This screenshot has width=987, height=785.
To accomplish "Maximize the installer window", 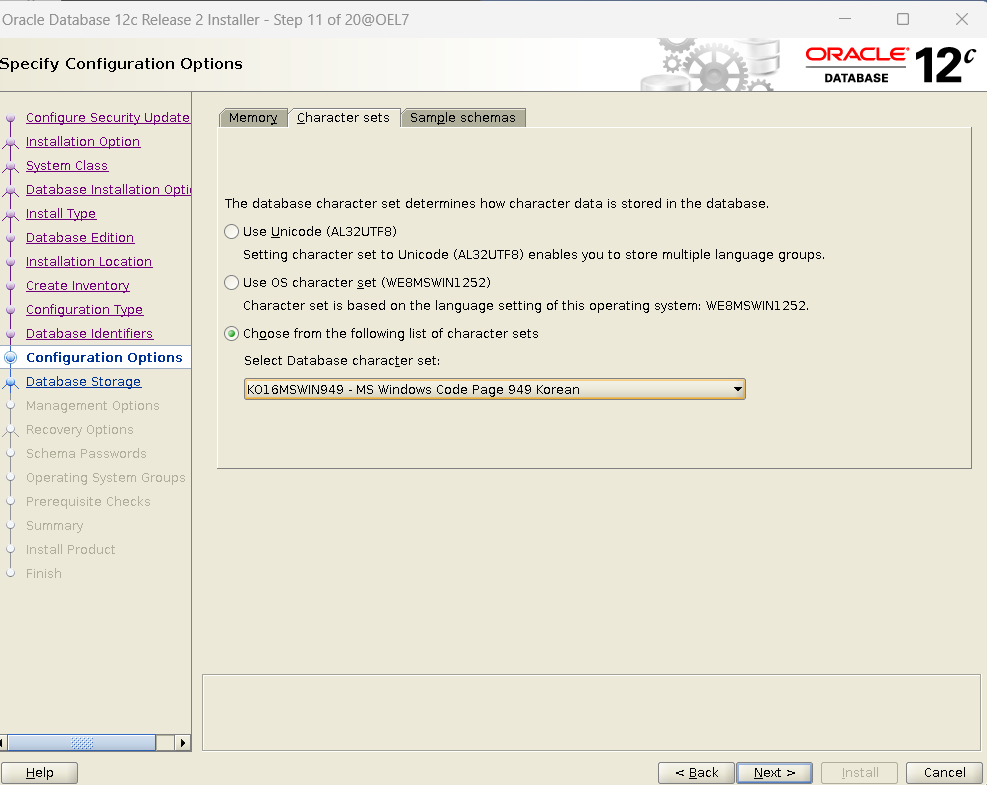I will 903,20.
